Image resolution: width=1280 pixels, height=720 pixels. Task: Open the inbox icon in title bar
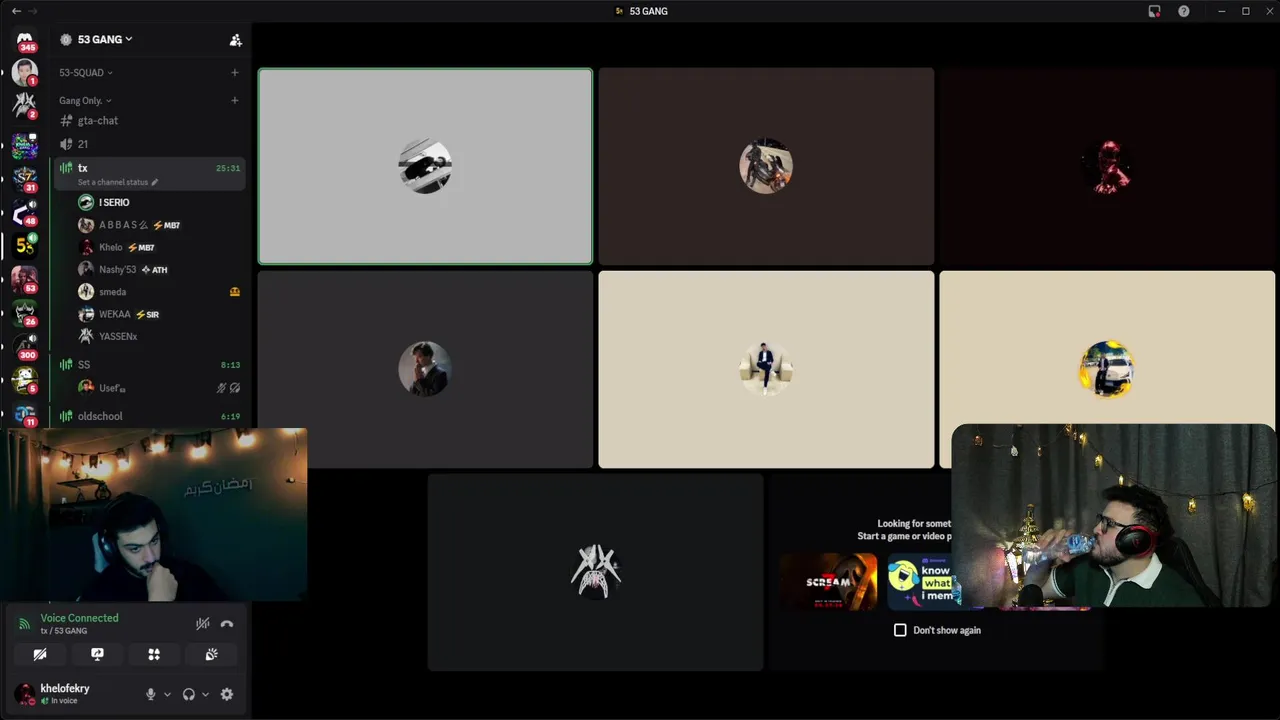(1154, 11)
